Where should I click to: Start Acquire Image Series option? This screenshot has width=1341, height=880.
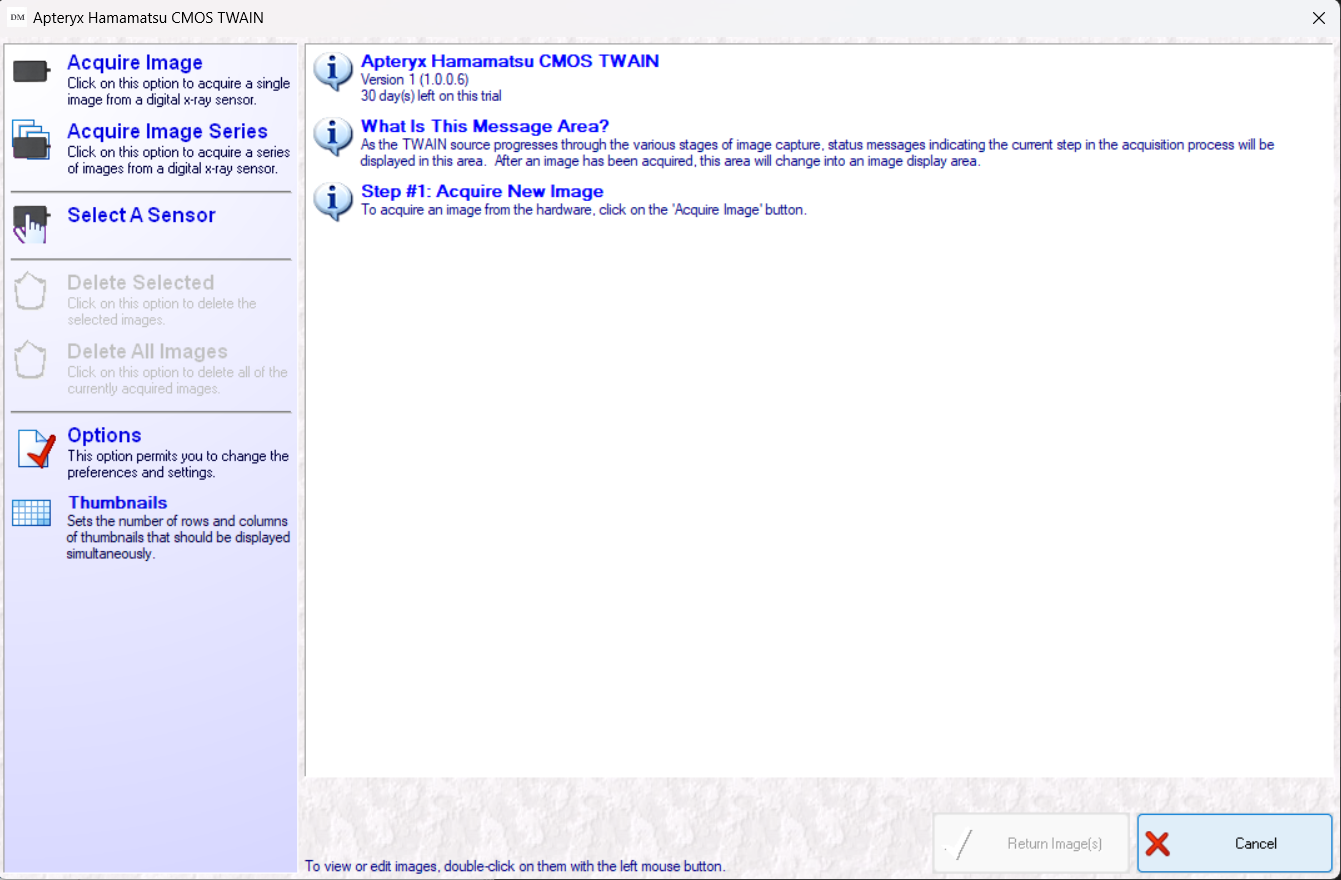point(167,131)
